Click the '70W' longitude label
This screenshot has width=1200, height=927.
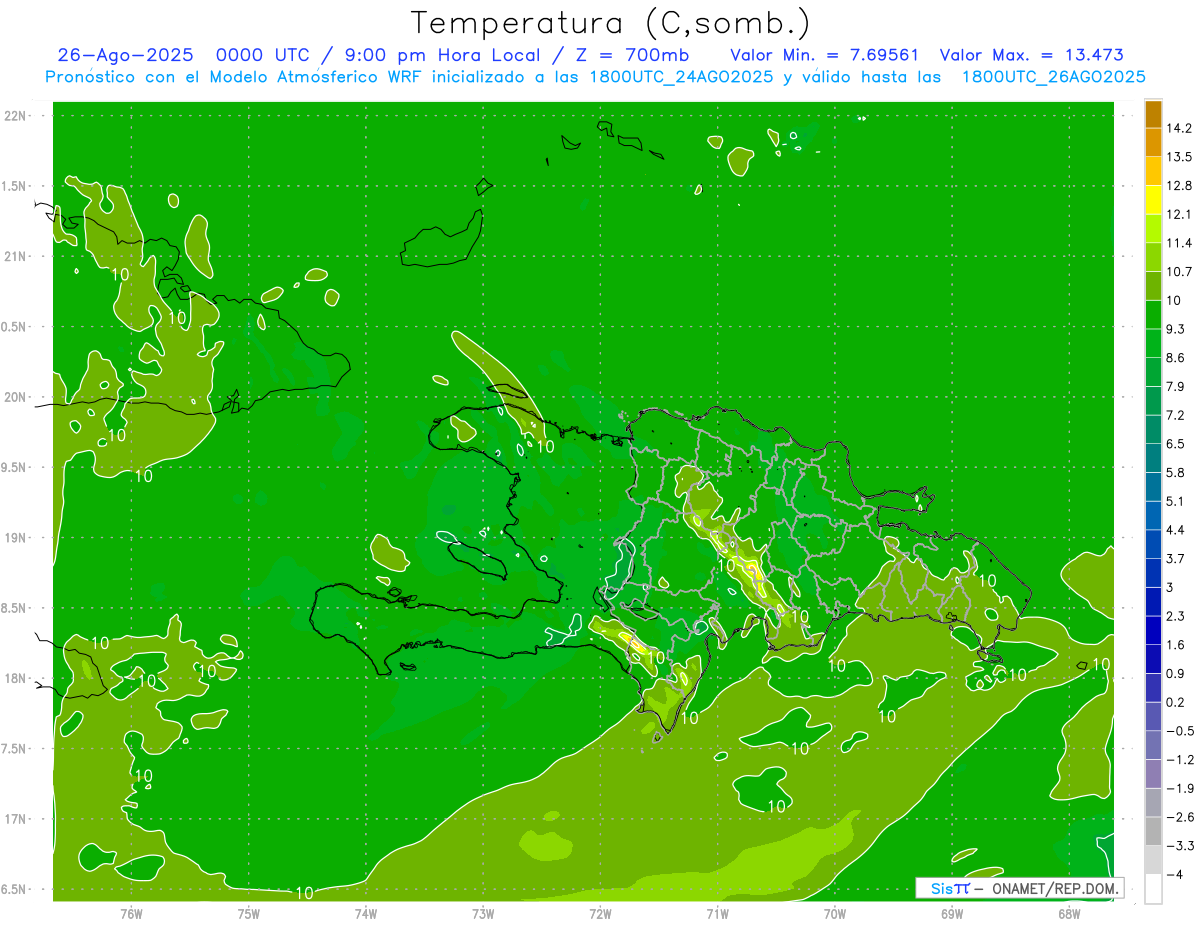coord(835,913)
